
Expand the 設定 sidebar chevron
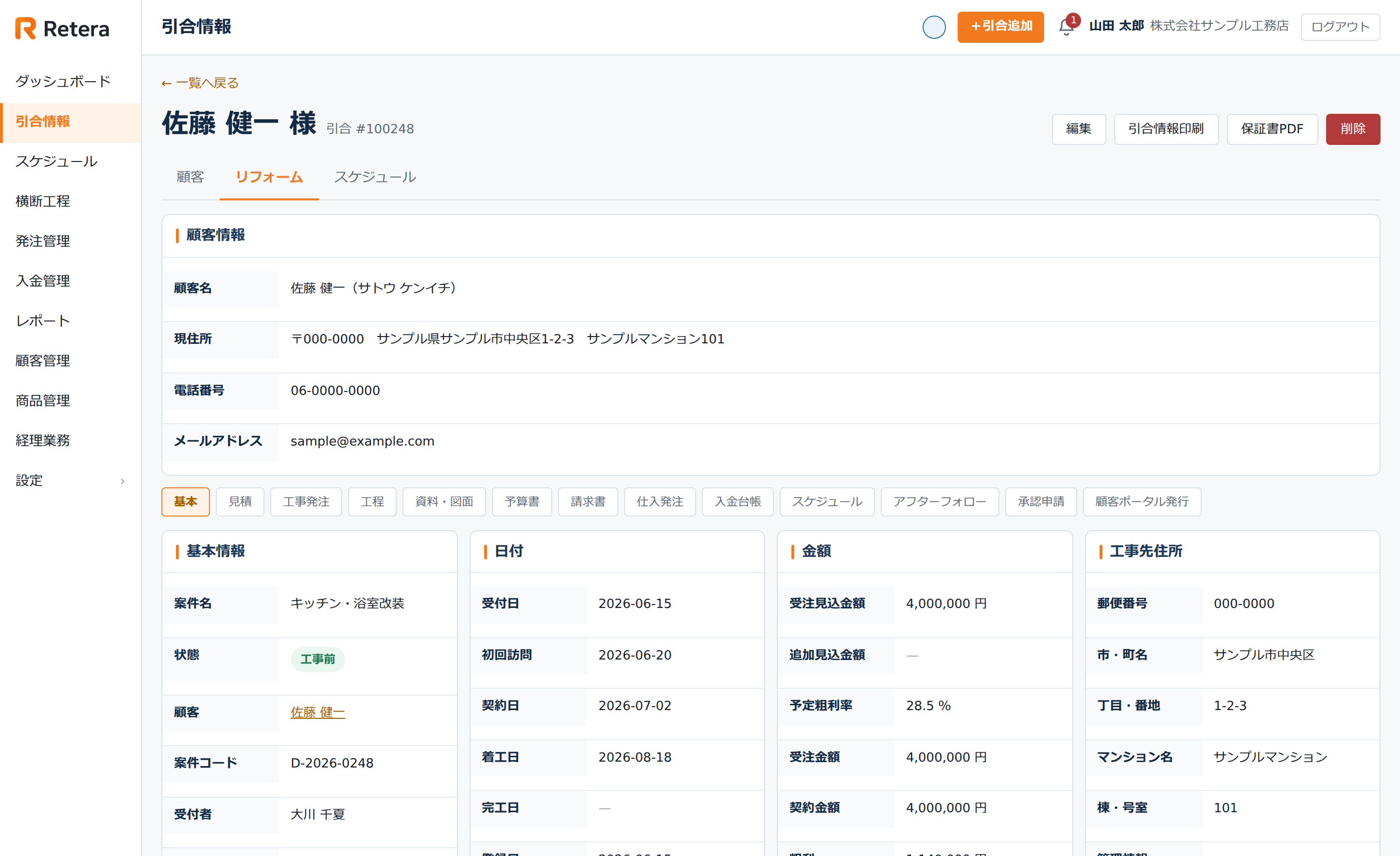(x=122, y=481)
